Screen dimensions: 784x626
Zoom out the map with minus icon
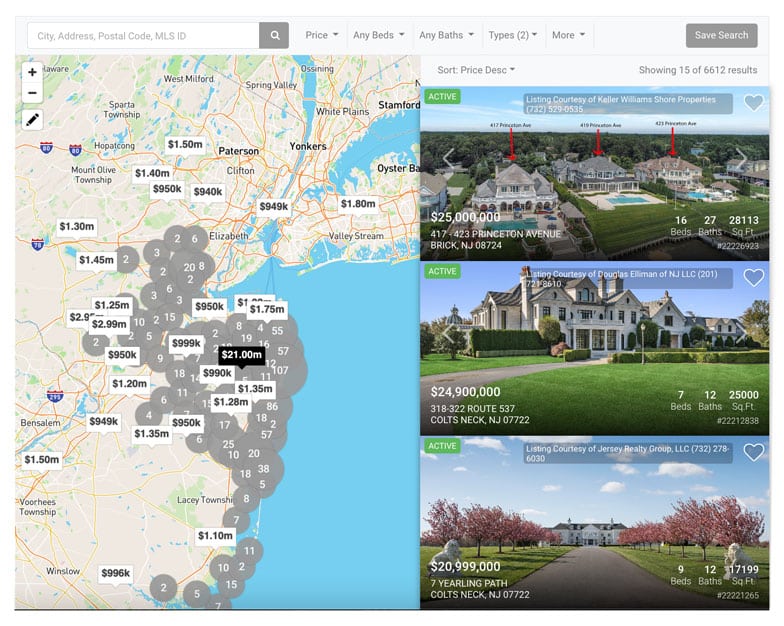click(32, 93)
